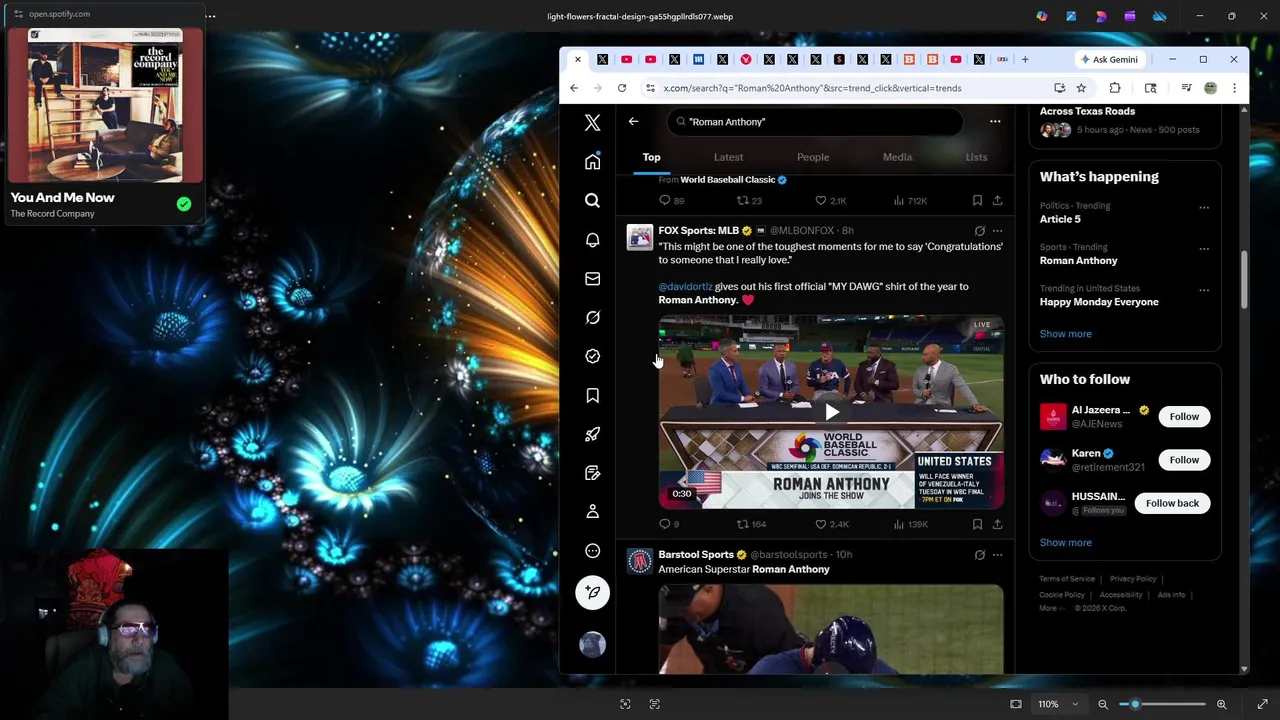Open the 110% zoom level dropdown
This screenshot has width=1280, height=720.
tap(1058, 704)
